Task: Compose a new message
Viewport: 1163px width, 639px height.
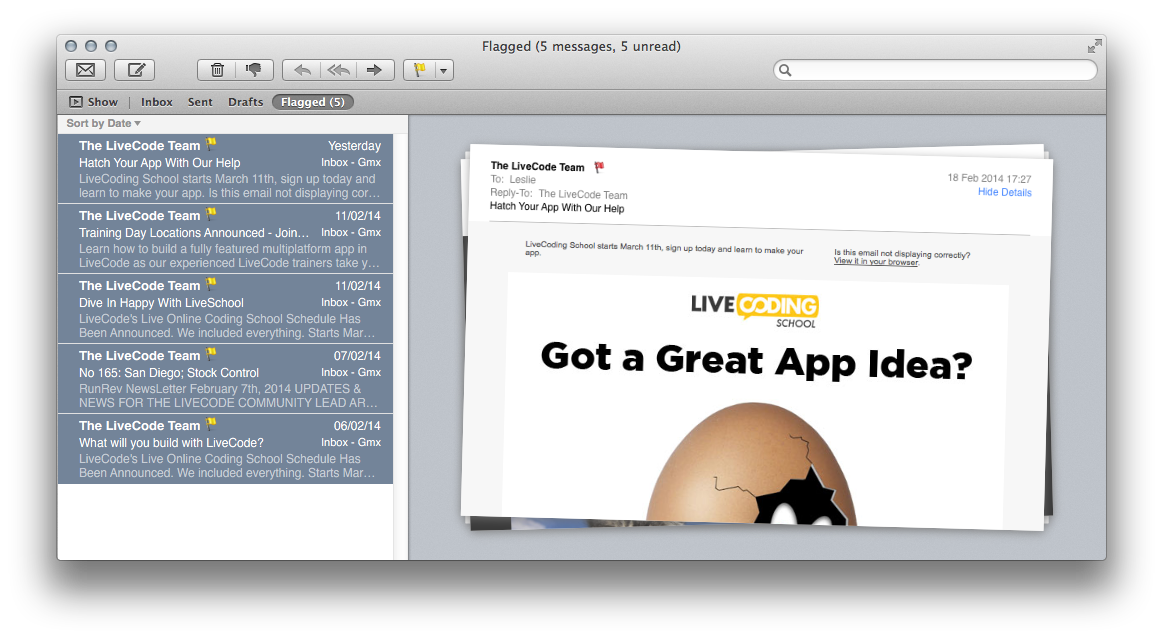Action: click(135, 70)
